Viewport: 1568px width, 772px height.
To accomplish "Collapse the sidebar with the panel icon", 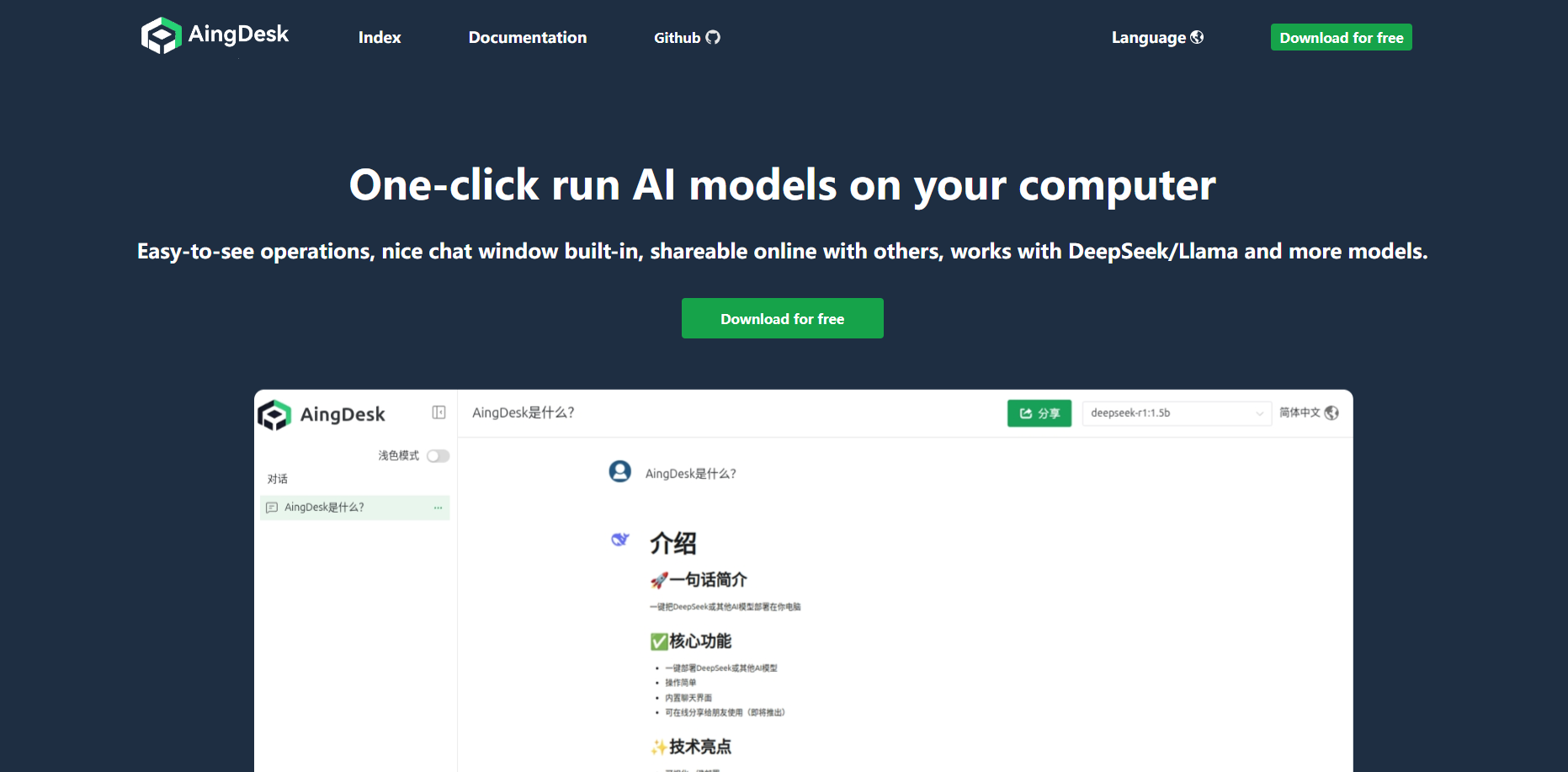I will point(439,413).
